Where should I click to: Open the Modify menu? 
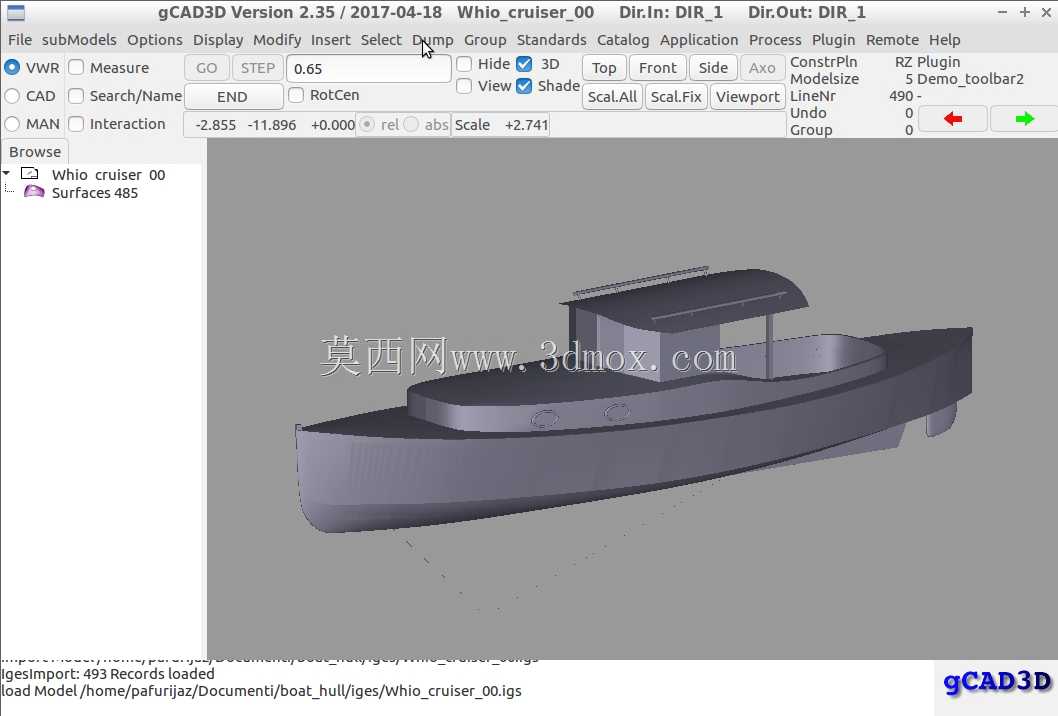(277, 40)
